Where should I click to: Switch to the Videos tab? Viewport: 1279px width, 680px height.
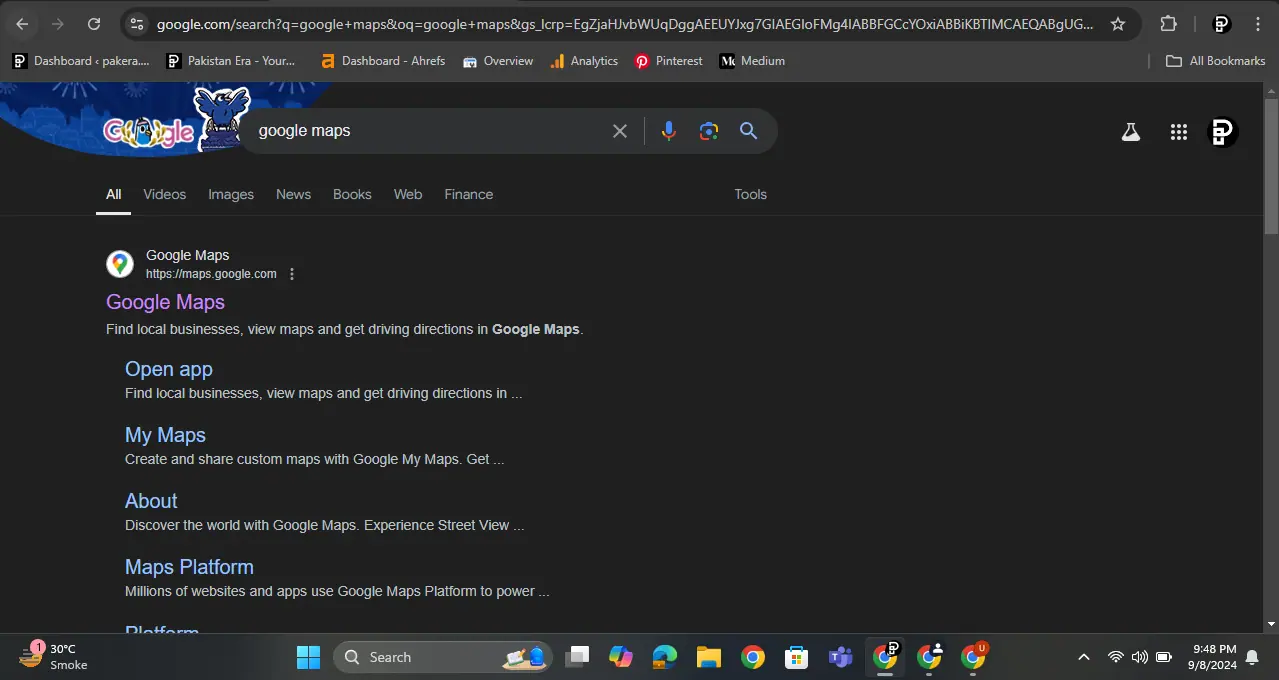pyautogui.click(x=165, y=195)
